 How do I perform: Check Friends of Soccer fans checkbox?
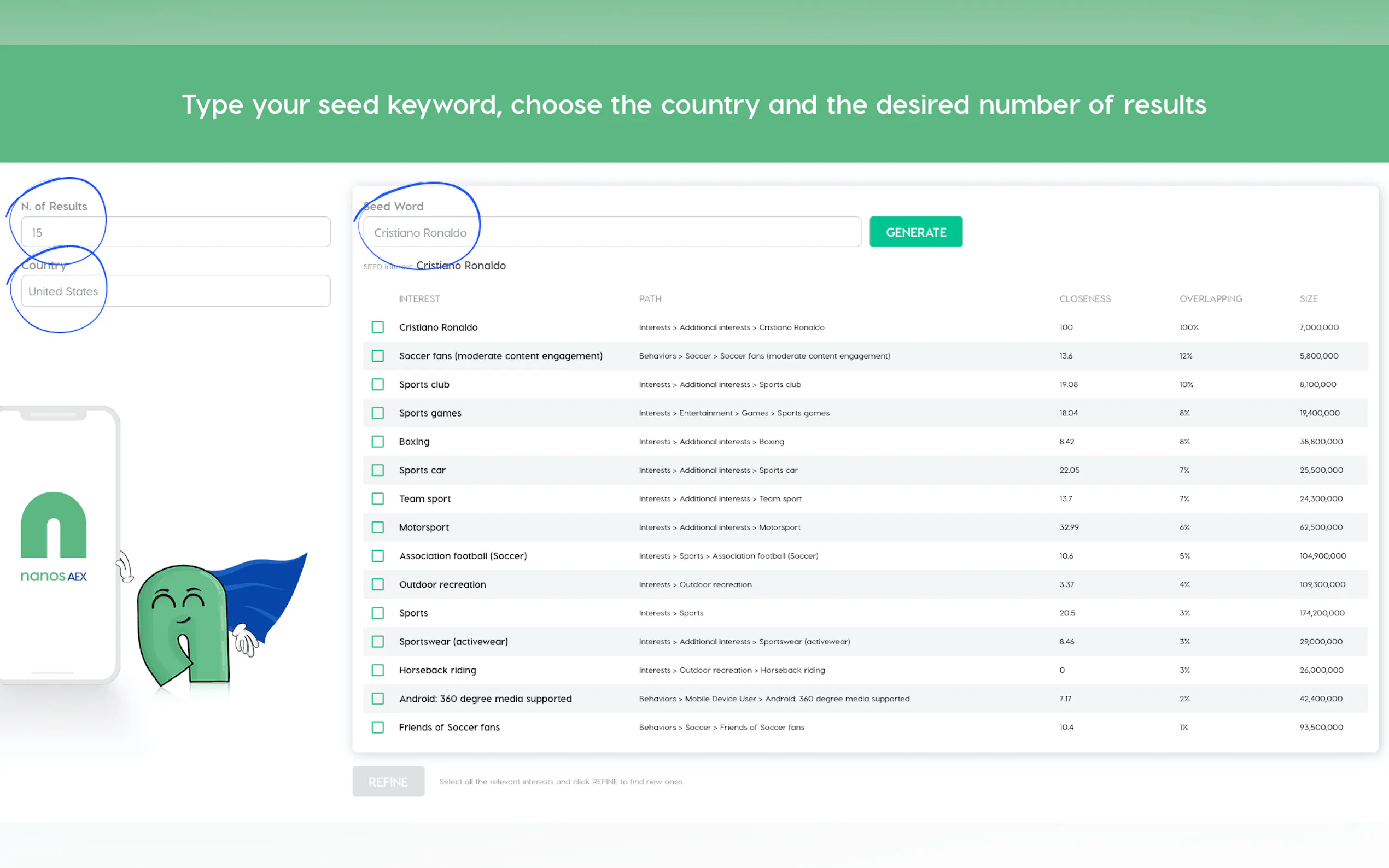point(377,728)
